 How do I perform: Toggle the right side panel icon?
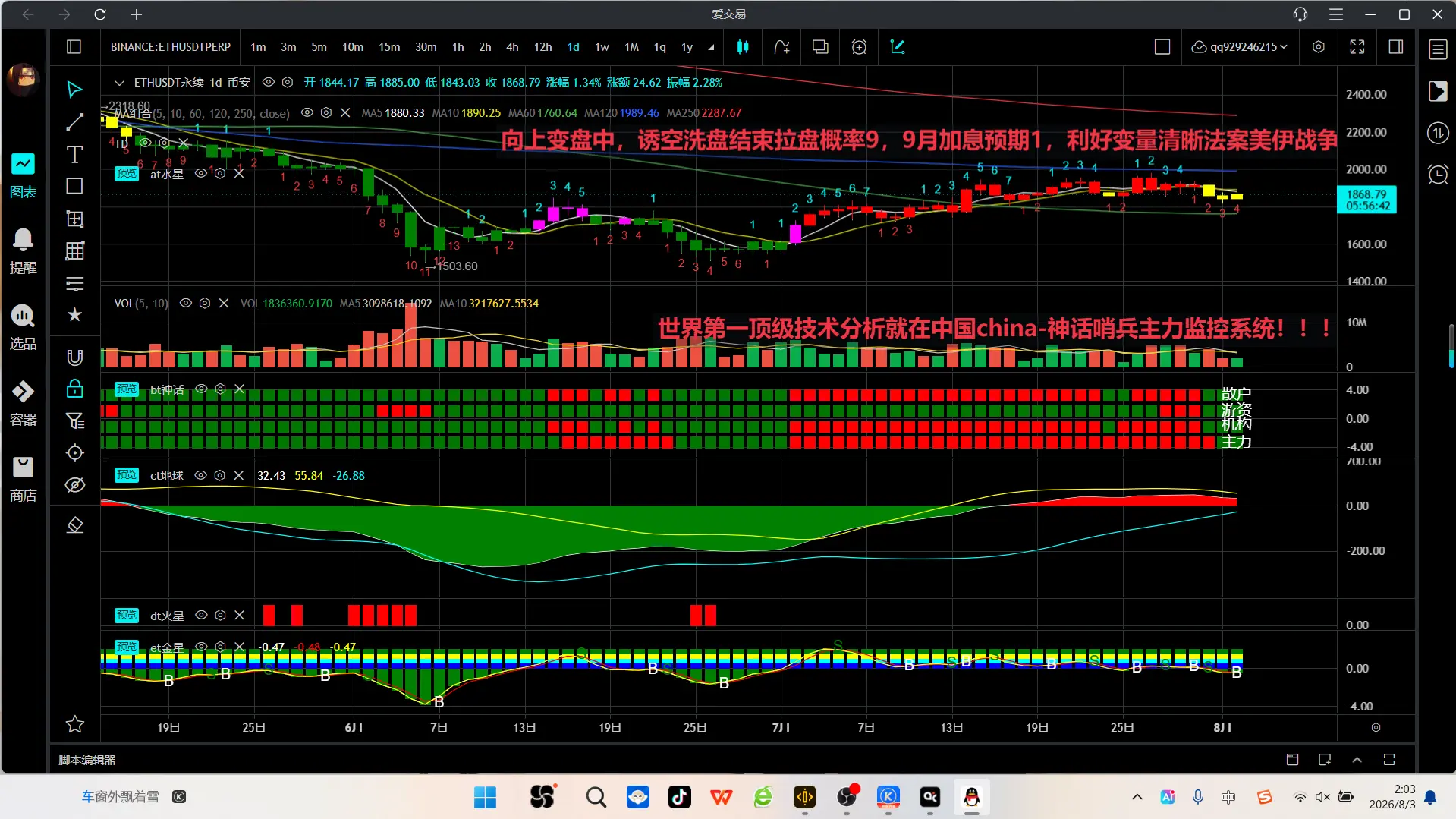1395,47
